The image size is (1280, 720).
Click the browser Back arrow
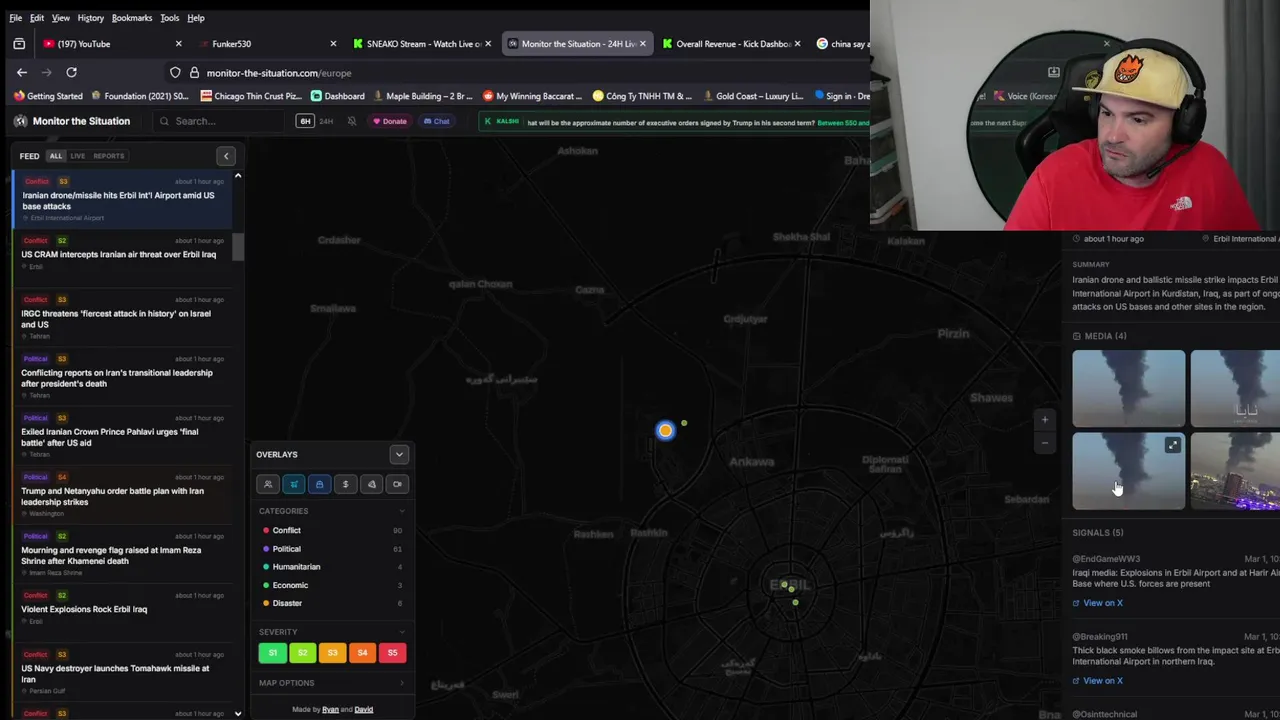coord(22,72)
